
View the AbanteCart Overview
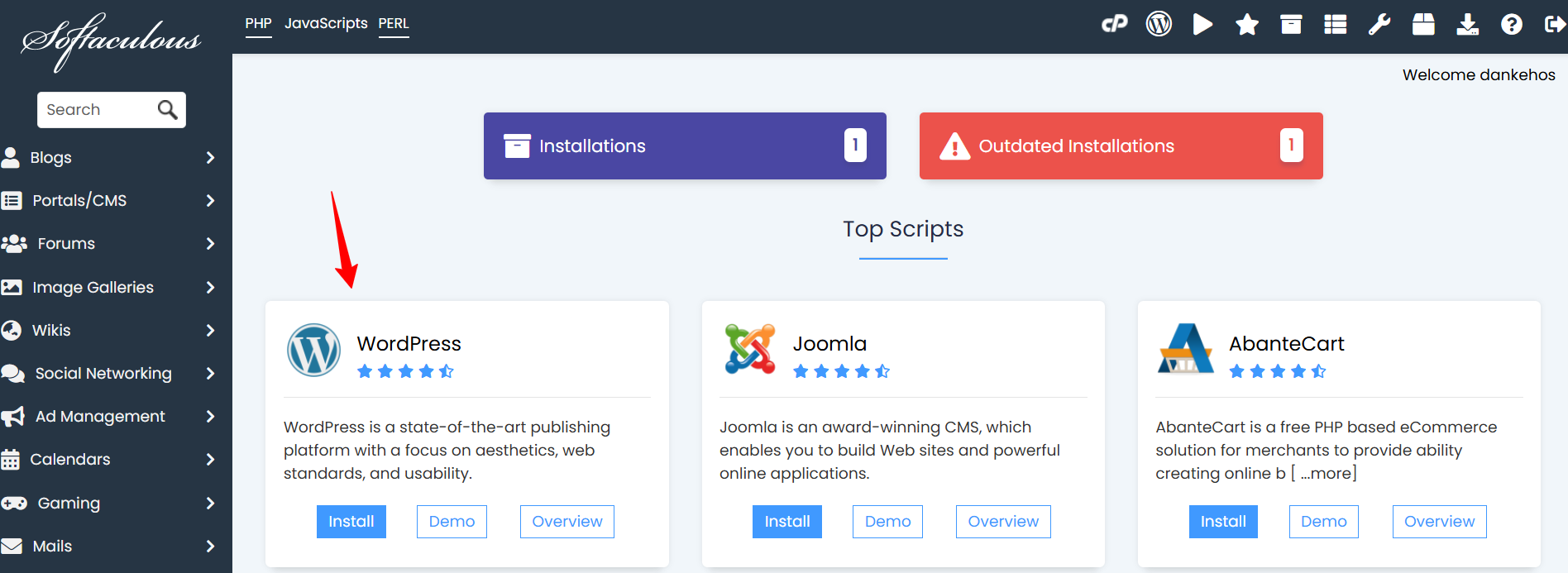[1440, 522]
